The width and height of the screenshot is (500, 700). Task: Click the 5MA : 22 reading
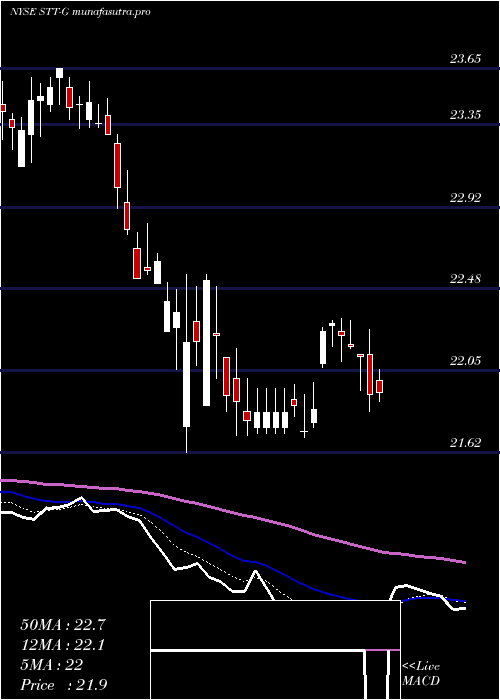[x=51, y=665]
